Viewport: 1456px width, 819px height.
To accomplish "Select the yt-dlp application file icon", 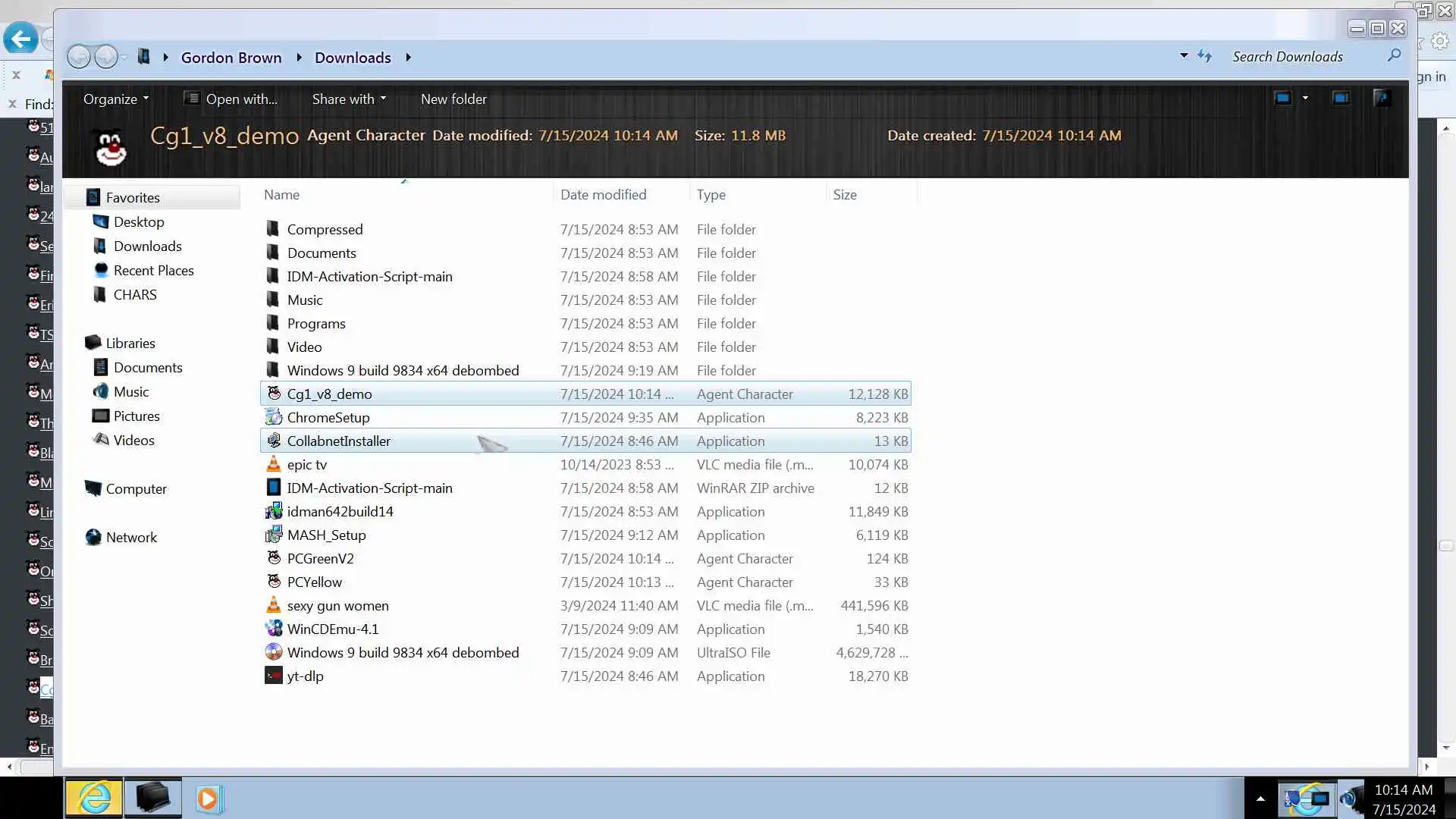I will tap(273, 676).
